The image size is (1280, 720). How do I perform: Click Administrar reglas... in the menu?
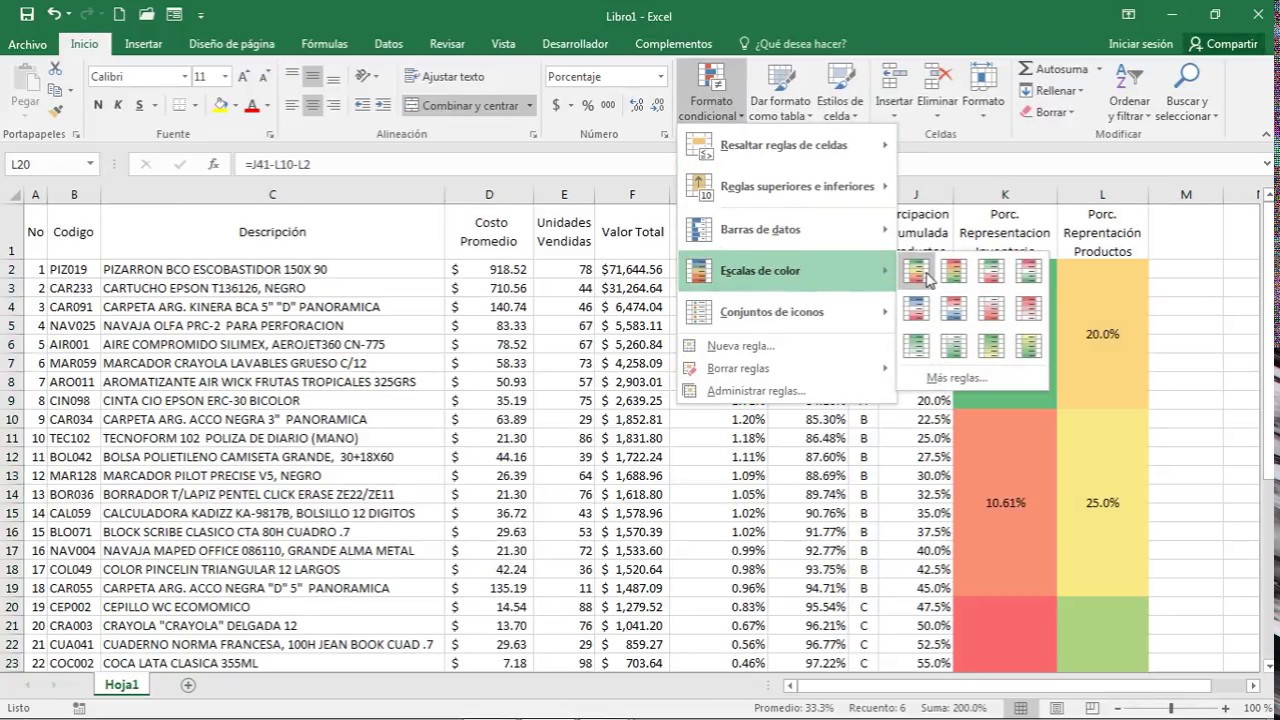point(755,391)
